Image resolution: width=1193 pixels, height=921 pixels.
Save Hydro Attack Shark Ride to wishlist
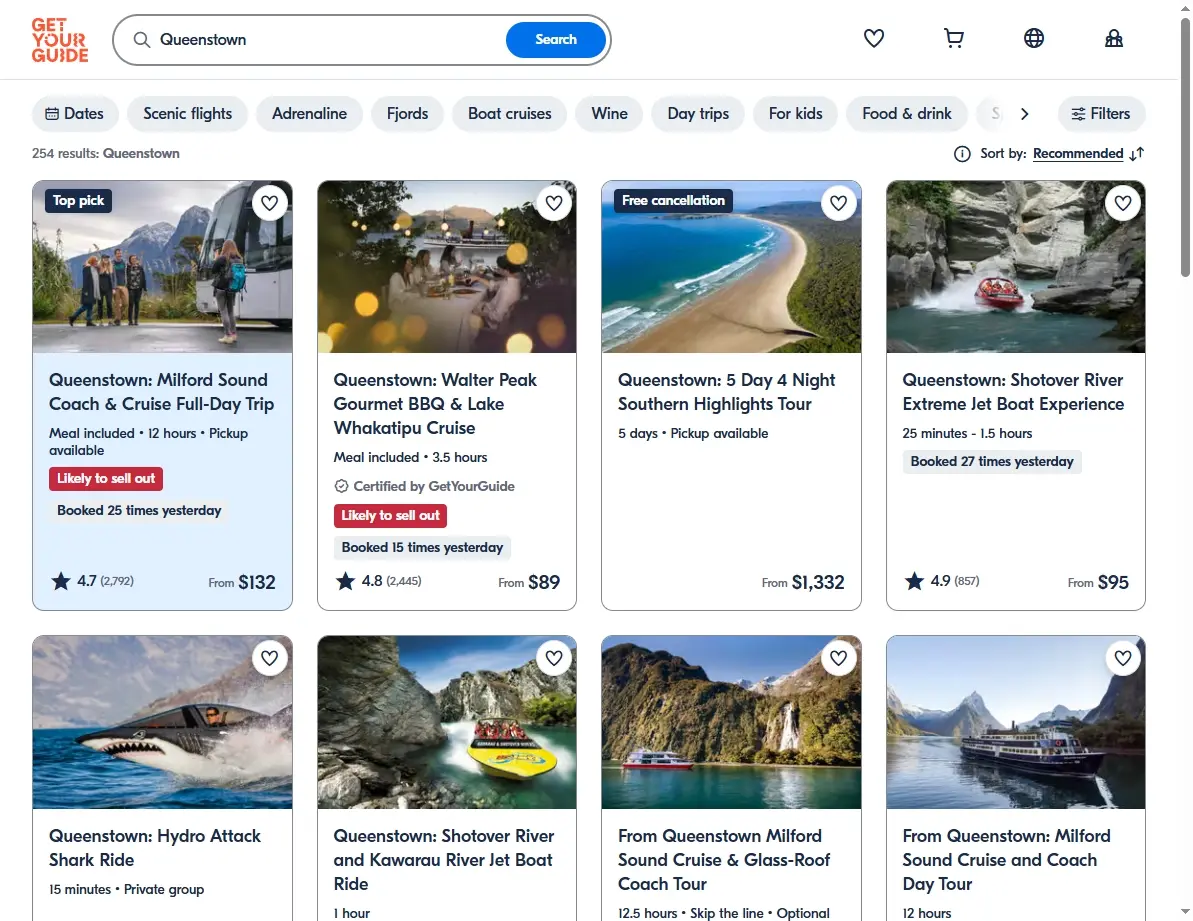[x=269, y=658]
